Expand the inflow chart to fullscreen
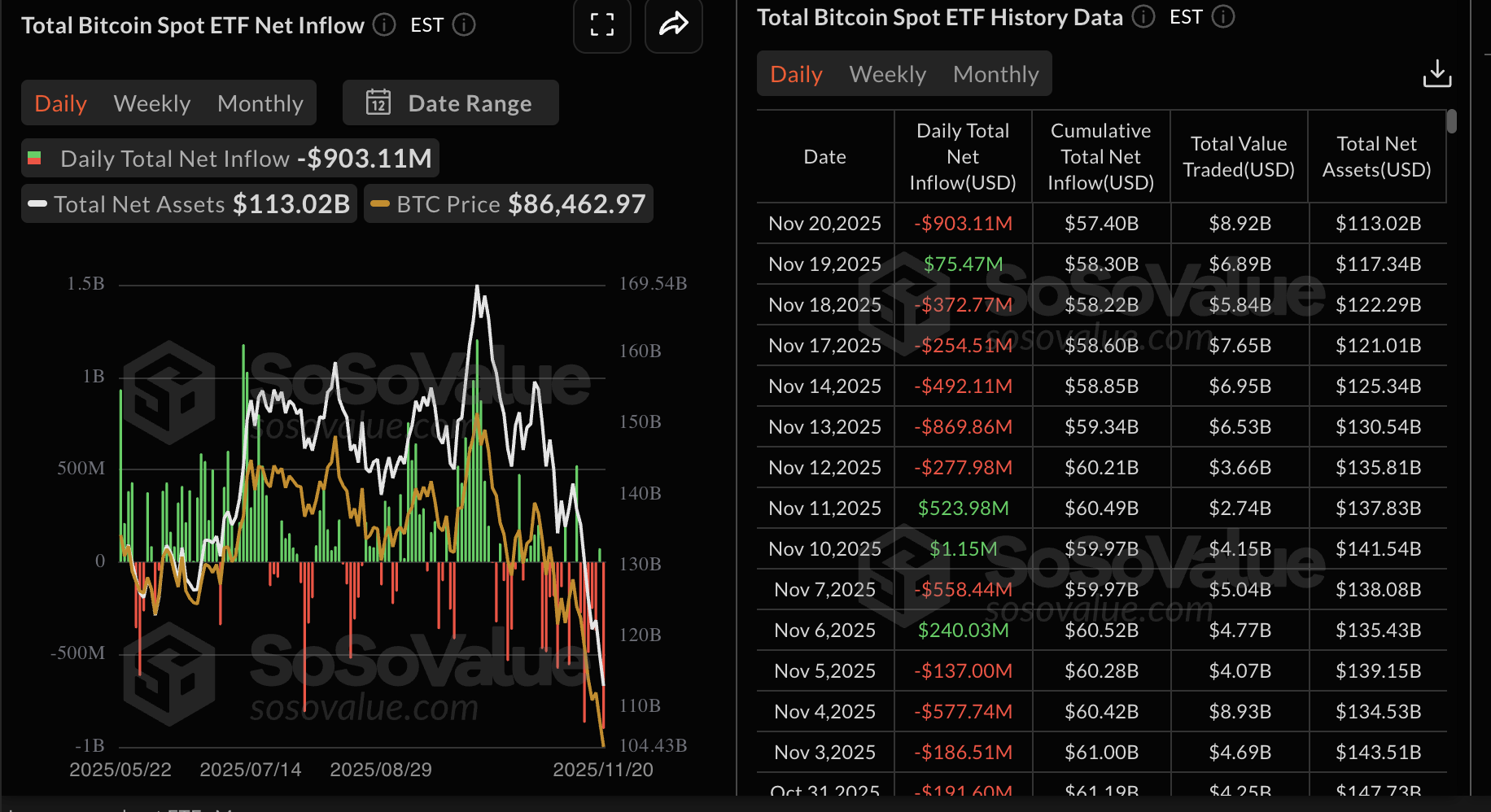The height and width of the screenshot is (812, 1491). coord(602,25)
